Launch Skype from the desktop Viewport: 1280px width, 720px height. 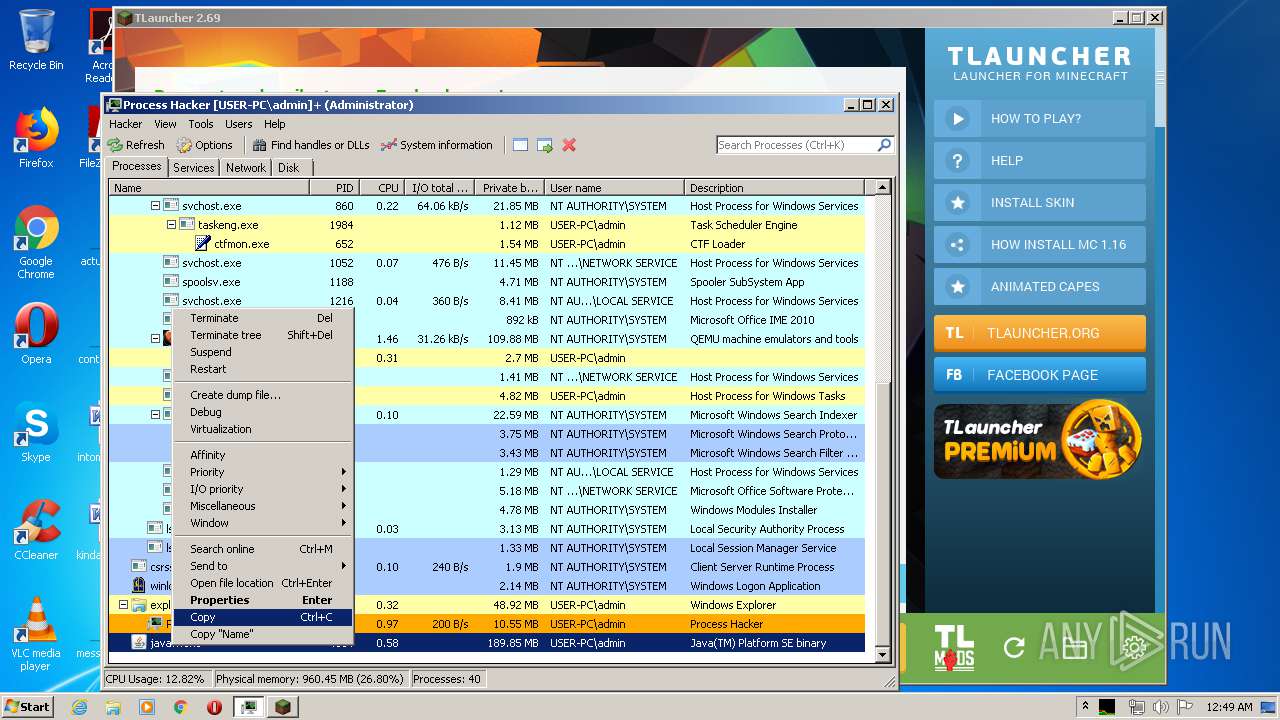click(36, 432)
